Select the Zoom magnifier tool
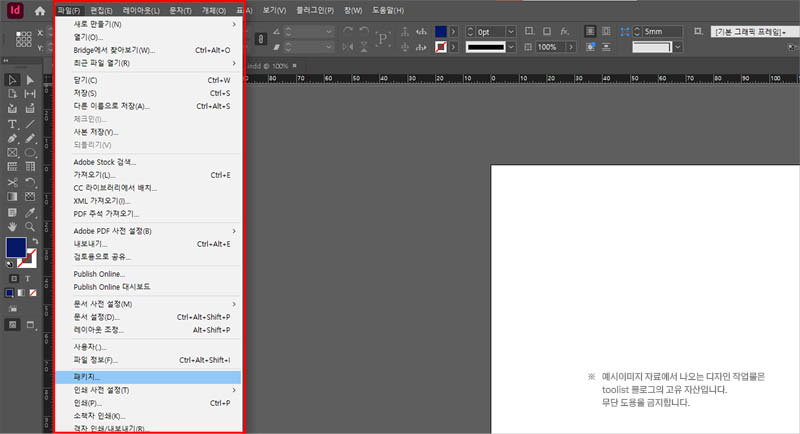This screenshot has width=800, height=434. click(30, 226)
